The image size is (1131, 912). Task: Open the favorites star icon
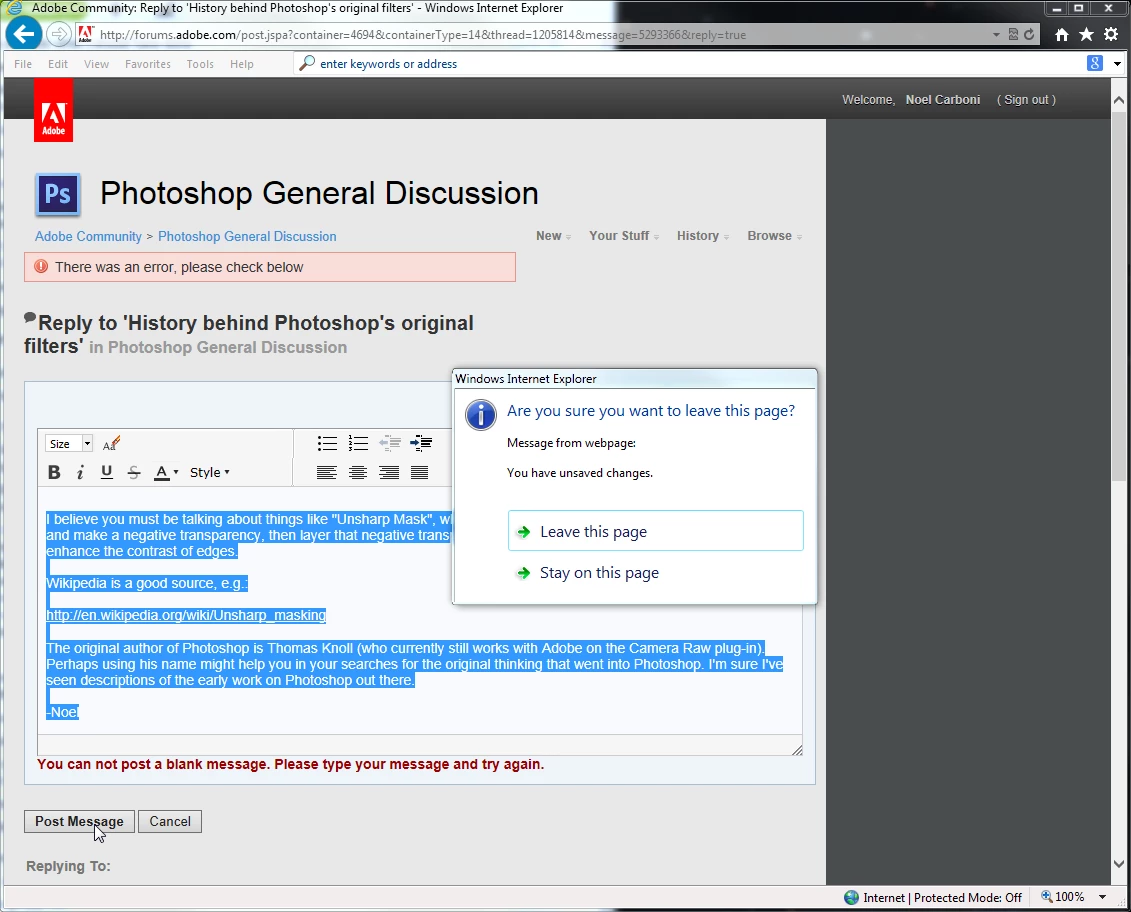pos(1086,34)
